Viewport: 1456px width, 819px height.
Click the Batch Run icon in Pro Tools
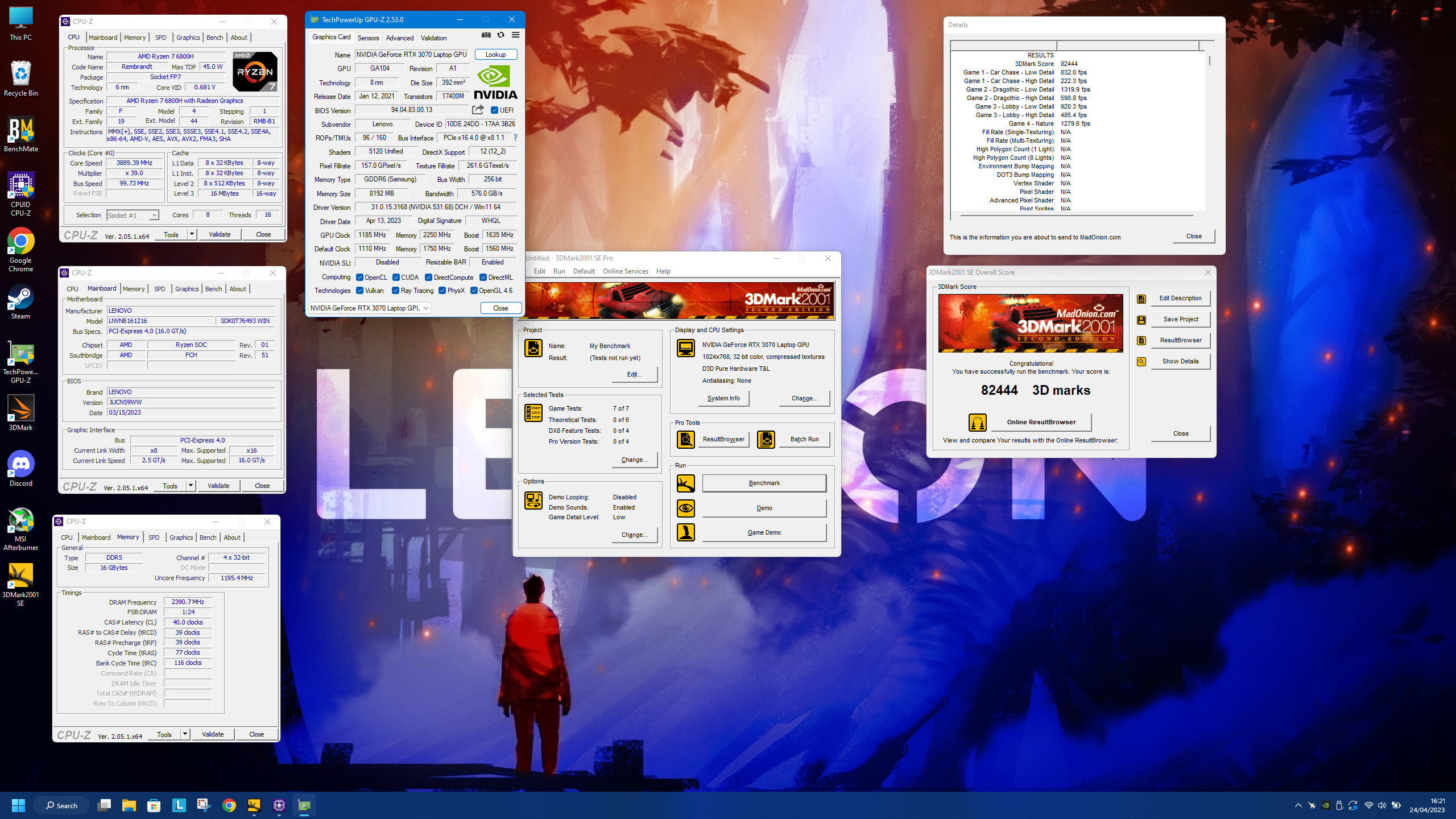click(766, 439)
